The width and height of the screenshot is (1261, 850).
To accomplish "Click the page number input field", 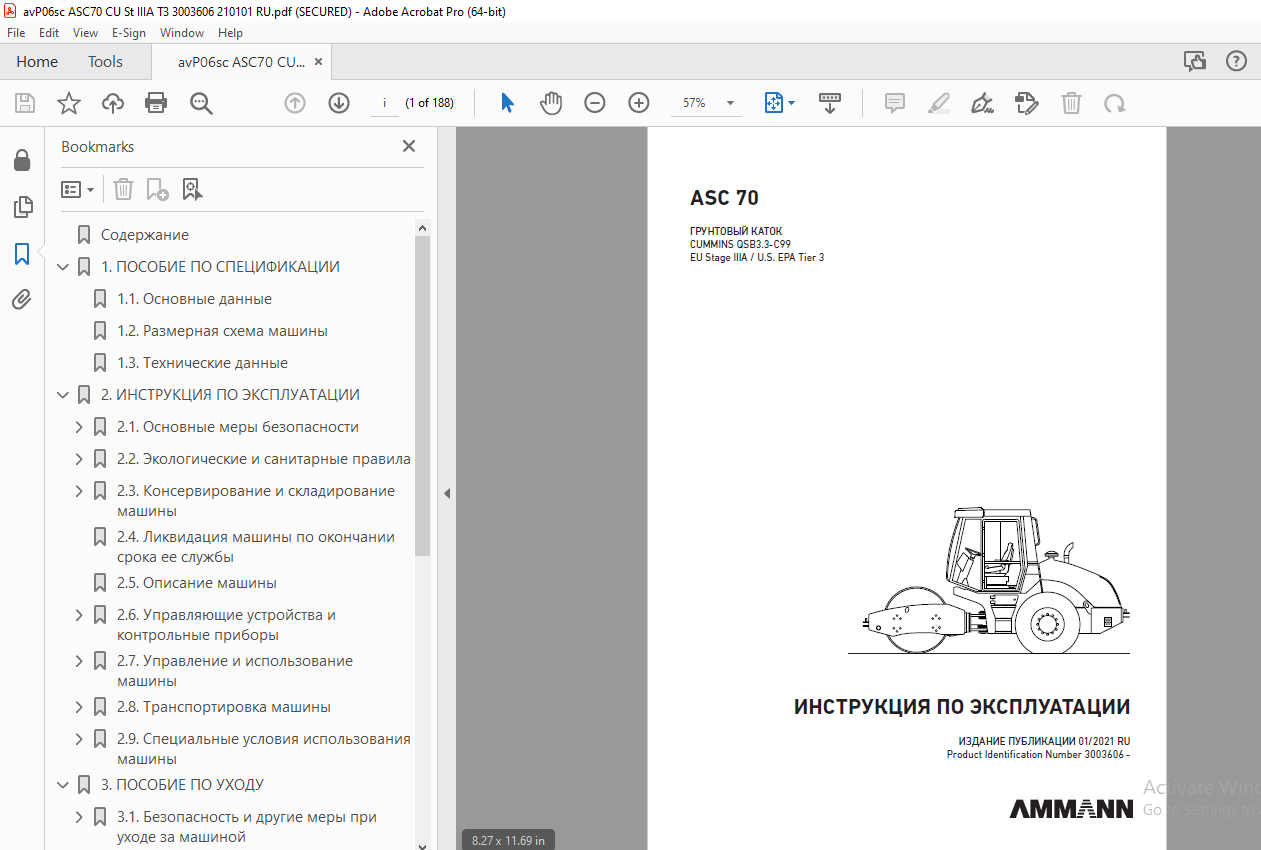I will [385, 103].
